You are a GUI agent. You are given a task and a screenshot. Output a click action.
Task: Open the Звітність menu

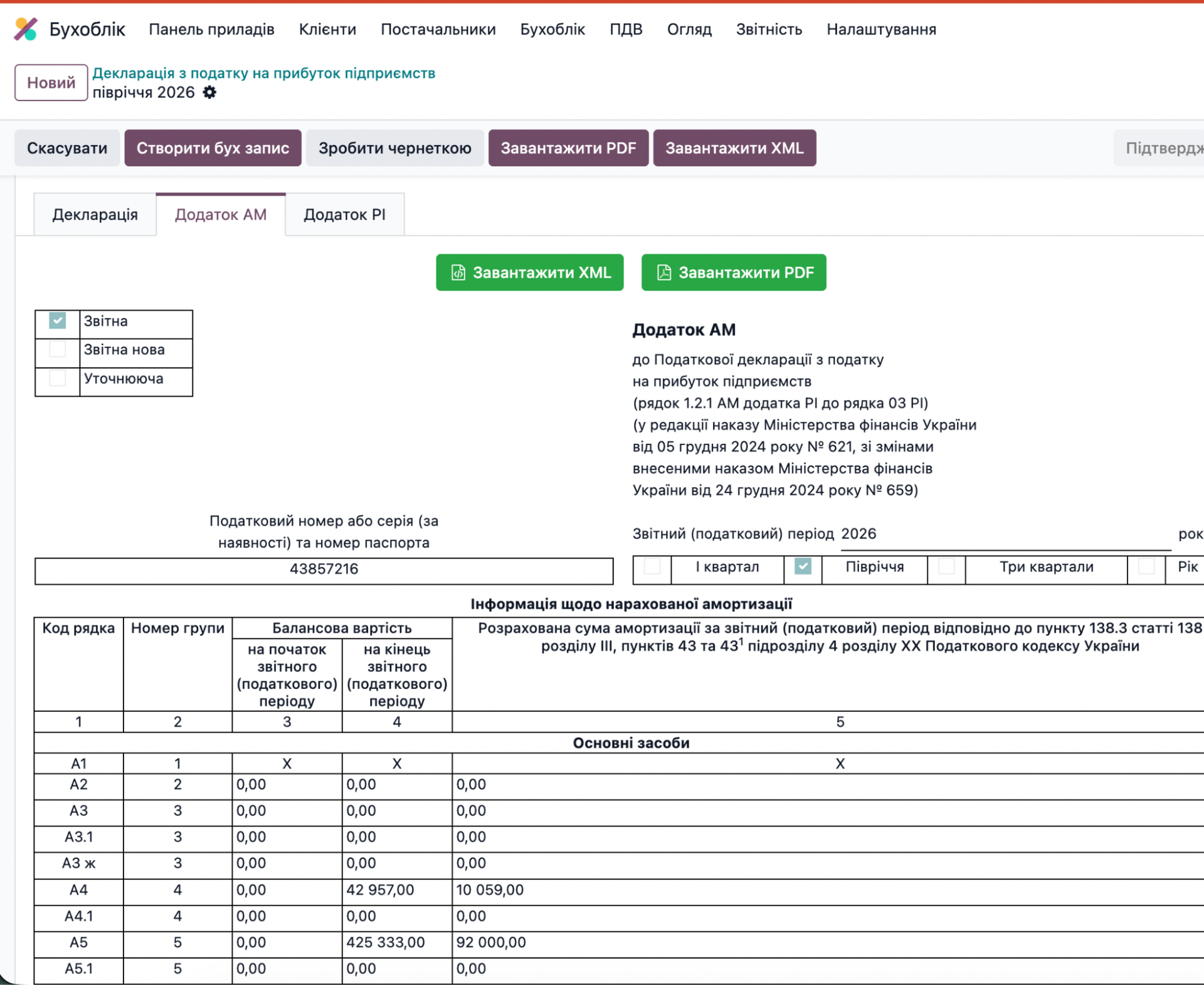(769, 29)
